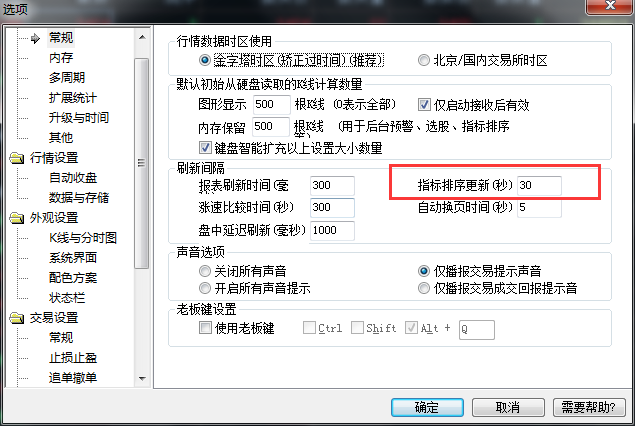Viewport: 635px width, 426px height.
Task: Open 内存 settings tree item
Action: [x=61, y=58]
